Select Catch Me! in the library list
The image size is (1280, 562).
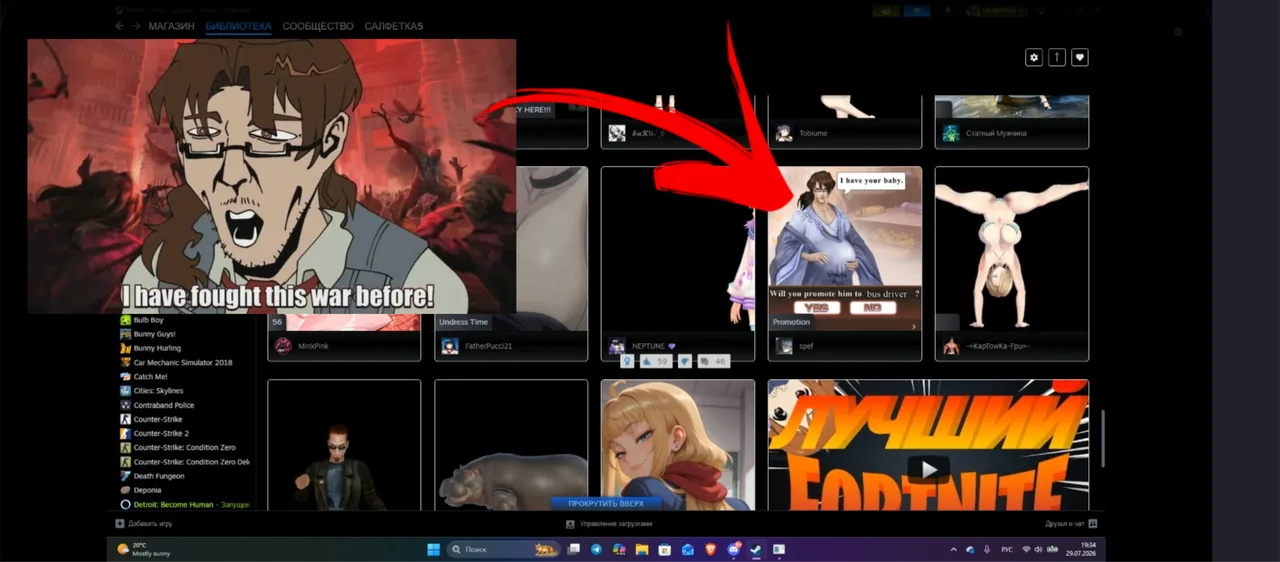(150, 377)
